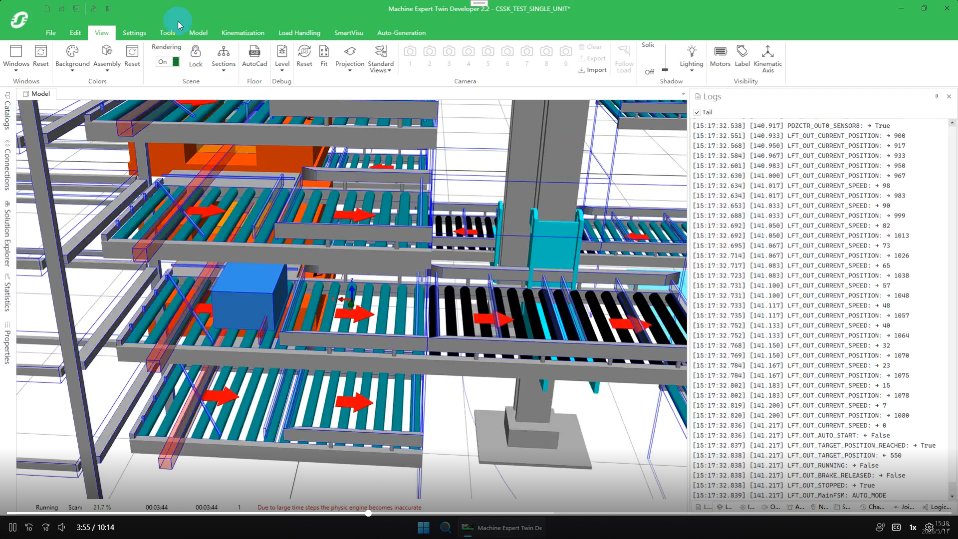Toggle the Tail checkbox in Logs

click(x=697, y=112)
